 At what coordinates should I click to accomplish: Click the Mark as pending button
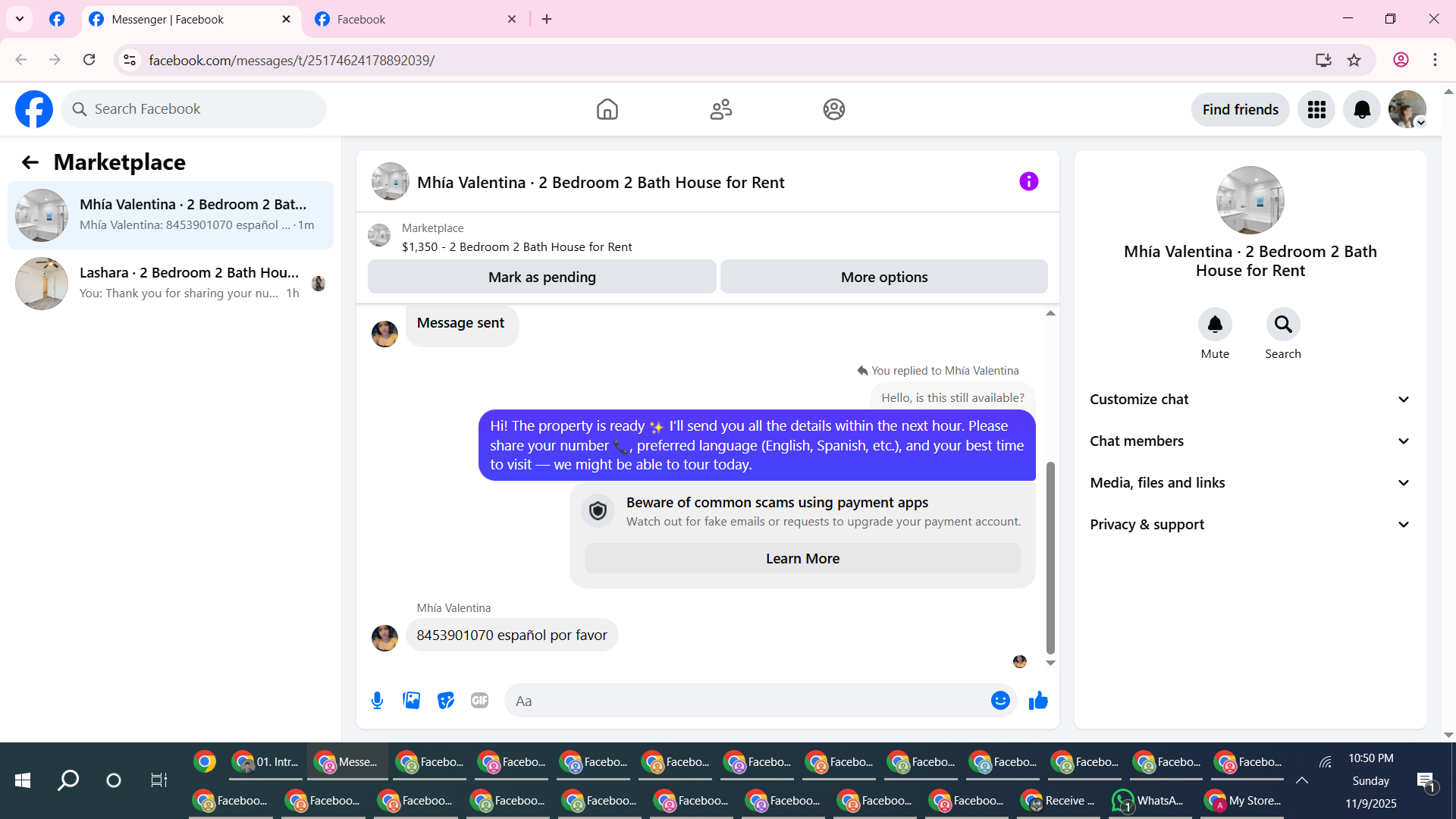pos(542,277)
